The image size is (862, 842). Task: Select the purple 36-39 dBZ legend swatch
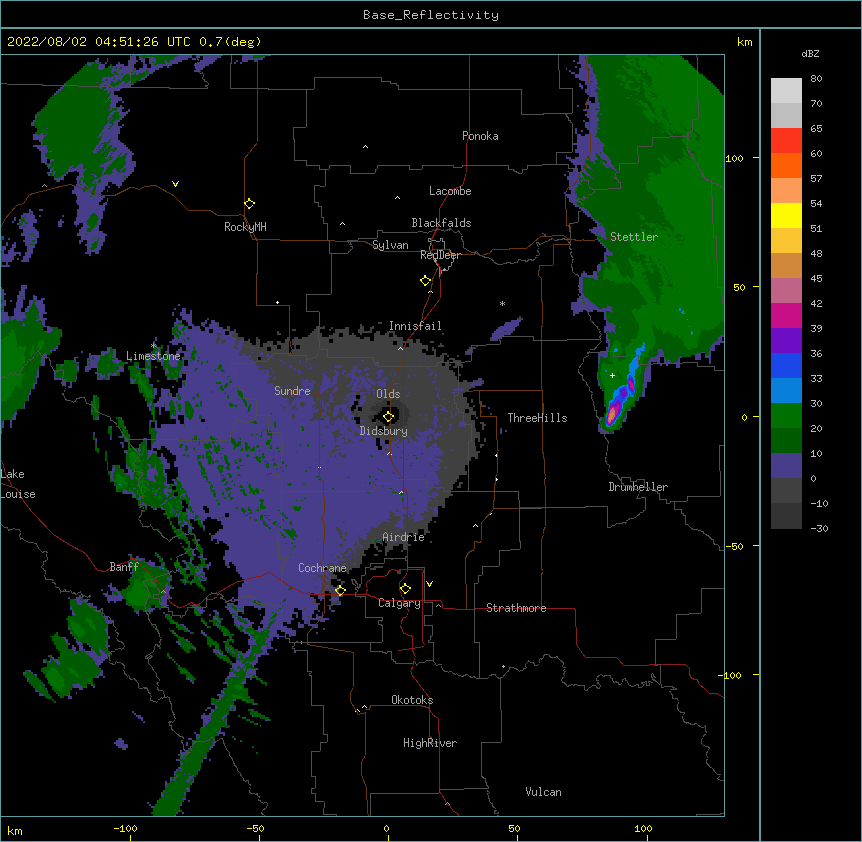786,341
